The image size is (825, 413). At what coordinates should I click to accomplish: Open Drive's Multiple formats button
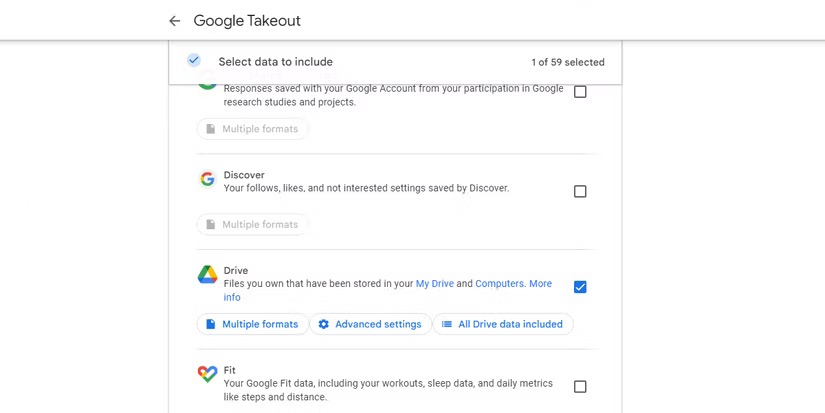pyautogui.click(x=253, y=325)
